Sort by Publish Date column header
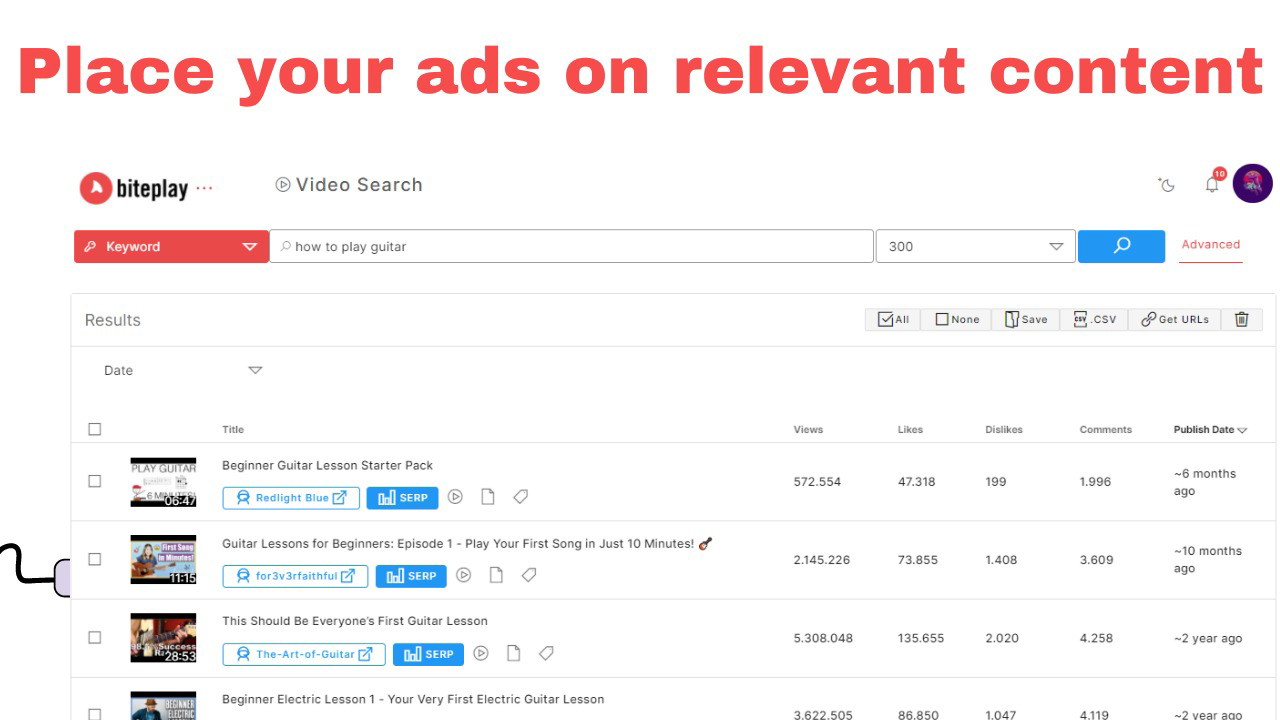The height and width of the screenshot is (720, 1280). tap(1210, 430)
